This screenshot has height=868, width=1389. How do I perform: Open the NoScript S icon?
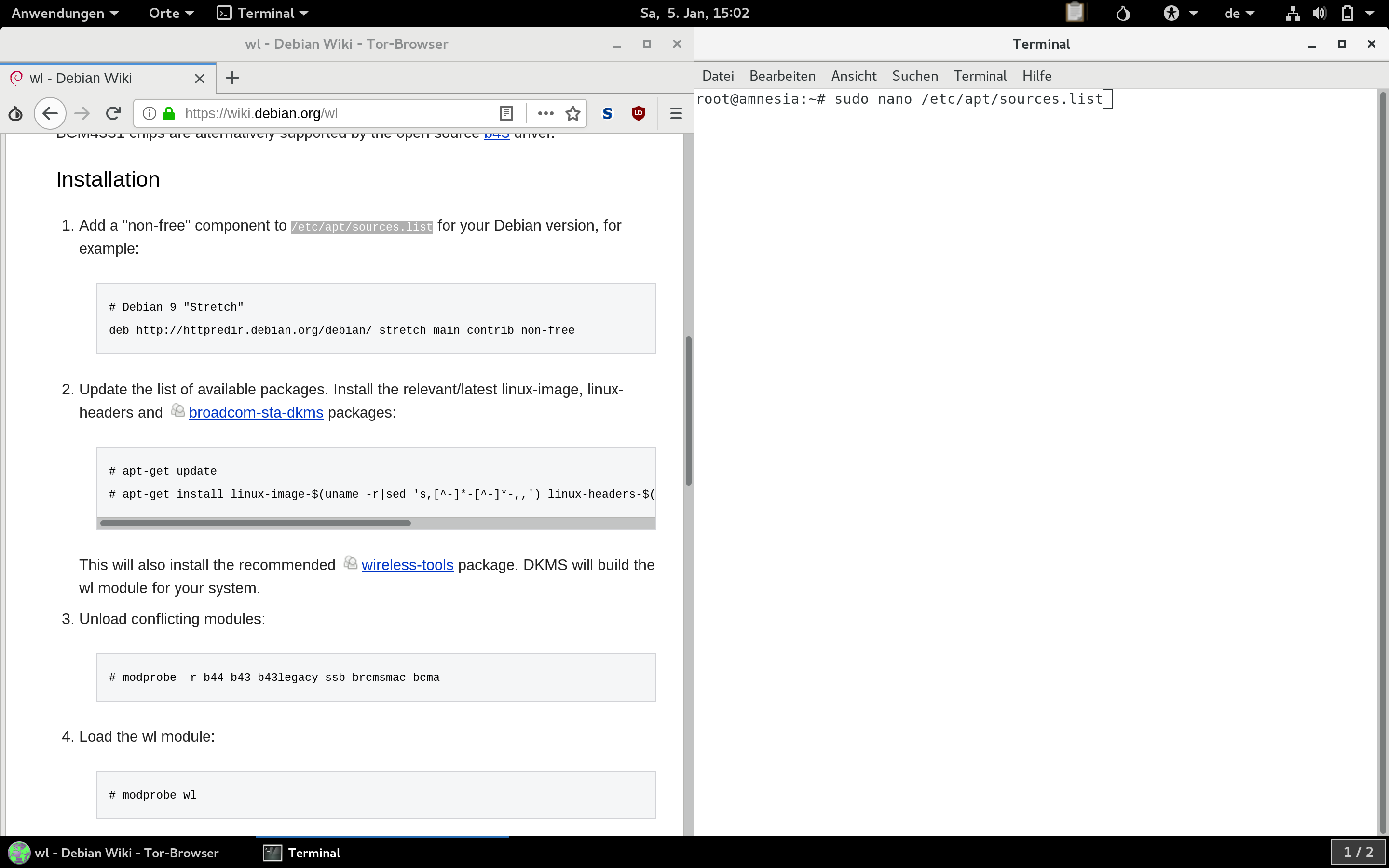coord(607,114)
